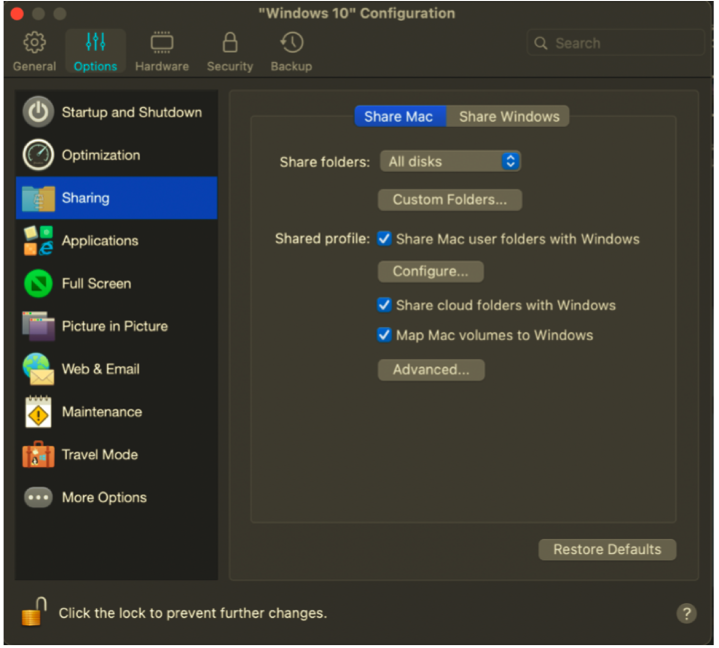The image size is (719, 648).
Task: Switch to the Share Windows tab
Action: pos(508,116)
